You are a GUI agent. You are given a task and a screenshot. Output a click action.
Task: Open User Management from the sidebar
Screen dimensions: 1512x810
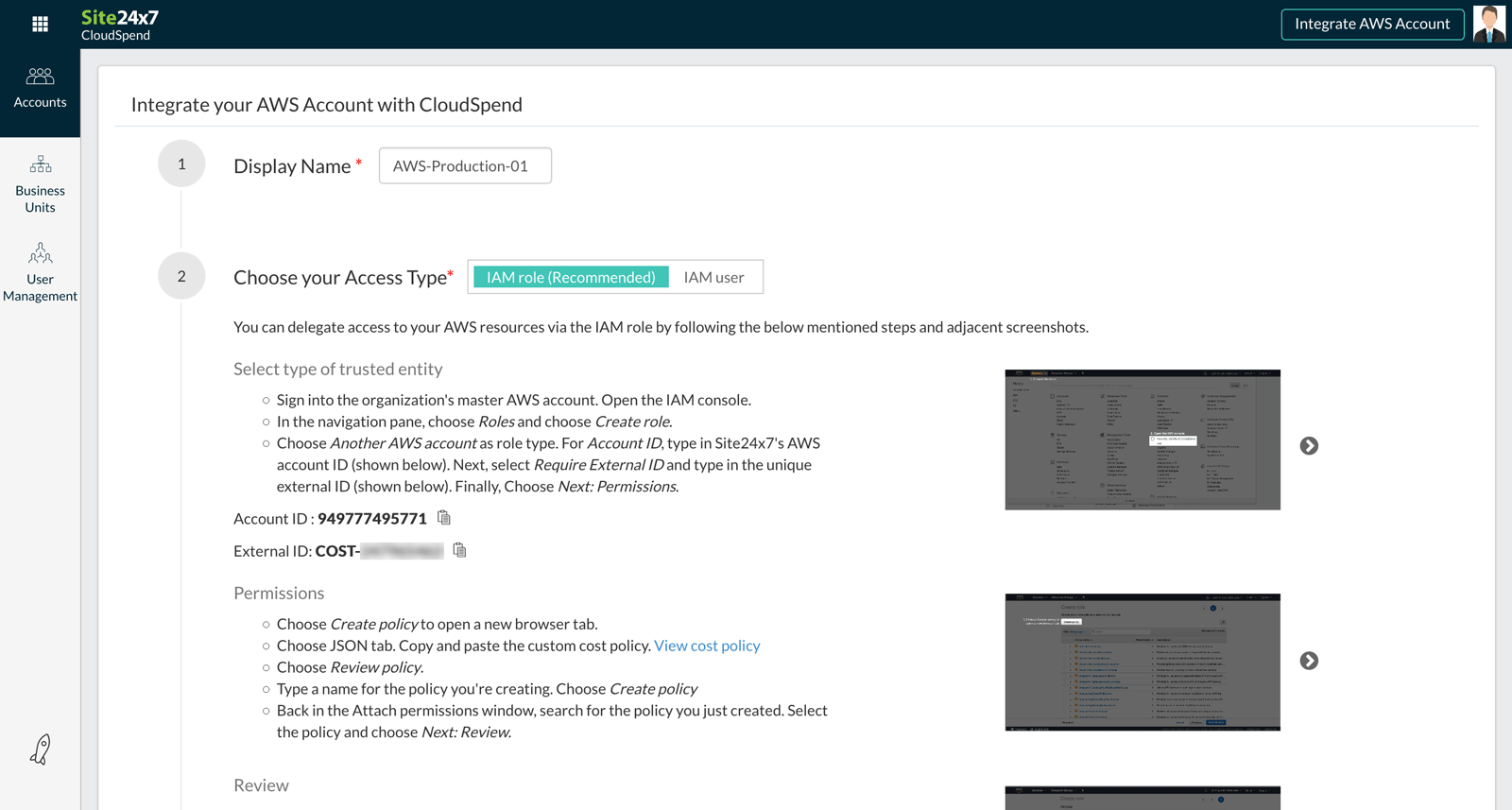click(40, 272)
